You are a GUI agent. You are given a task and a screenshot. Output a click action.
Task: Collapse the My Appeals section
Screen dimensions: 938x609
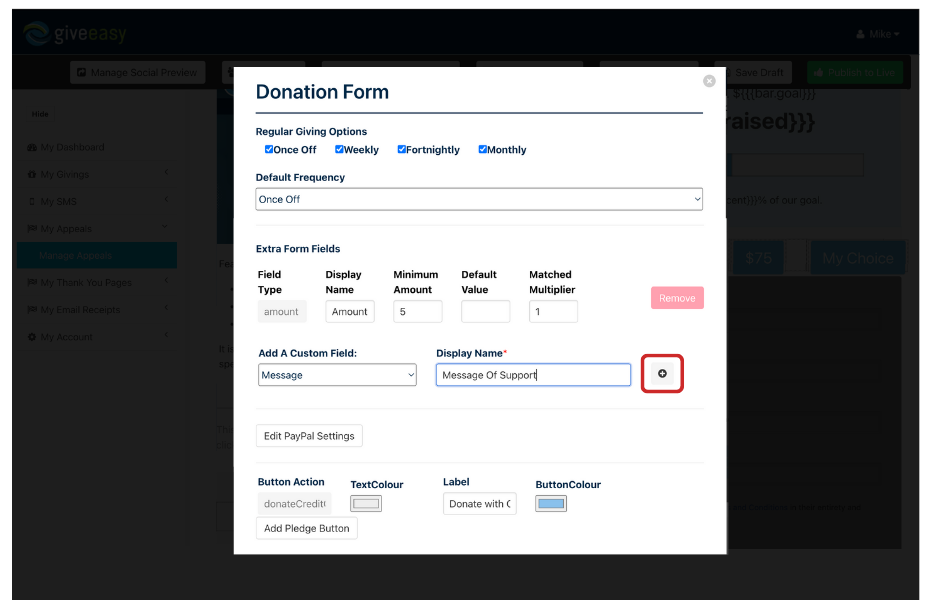(x=166, y=228)
